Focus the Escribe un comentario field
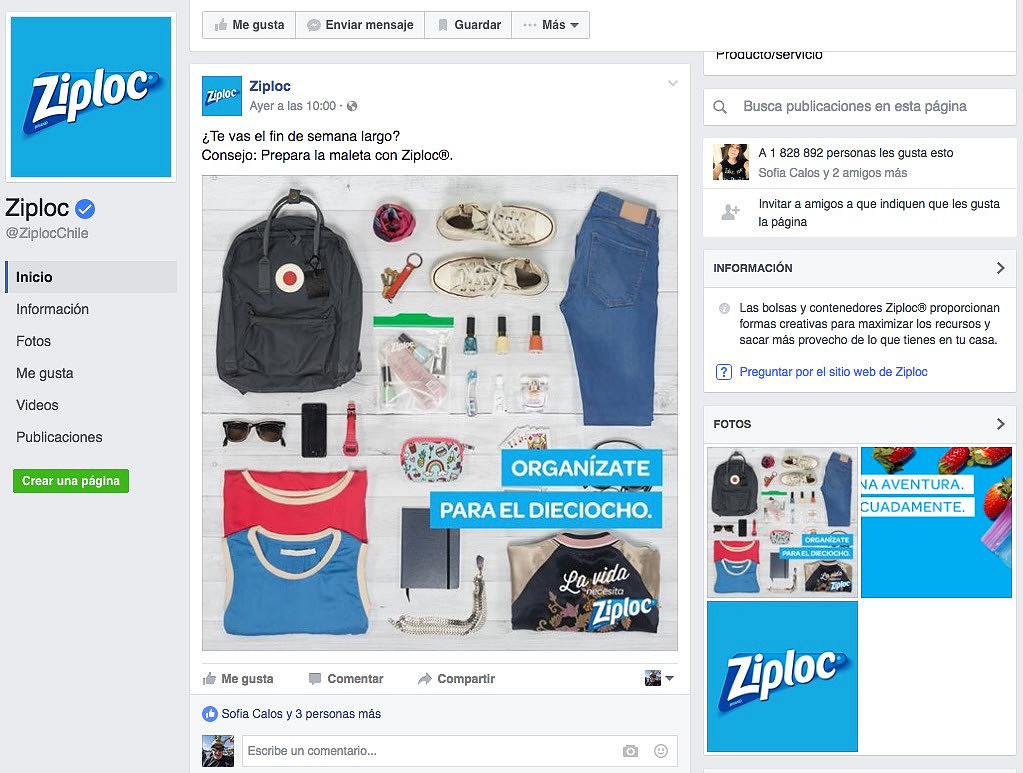Viewport: 1023px width, 773px height. tap(460, 751)
